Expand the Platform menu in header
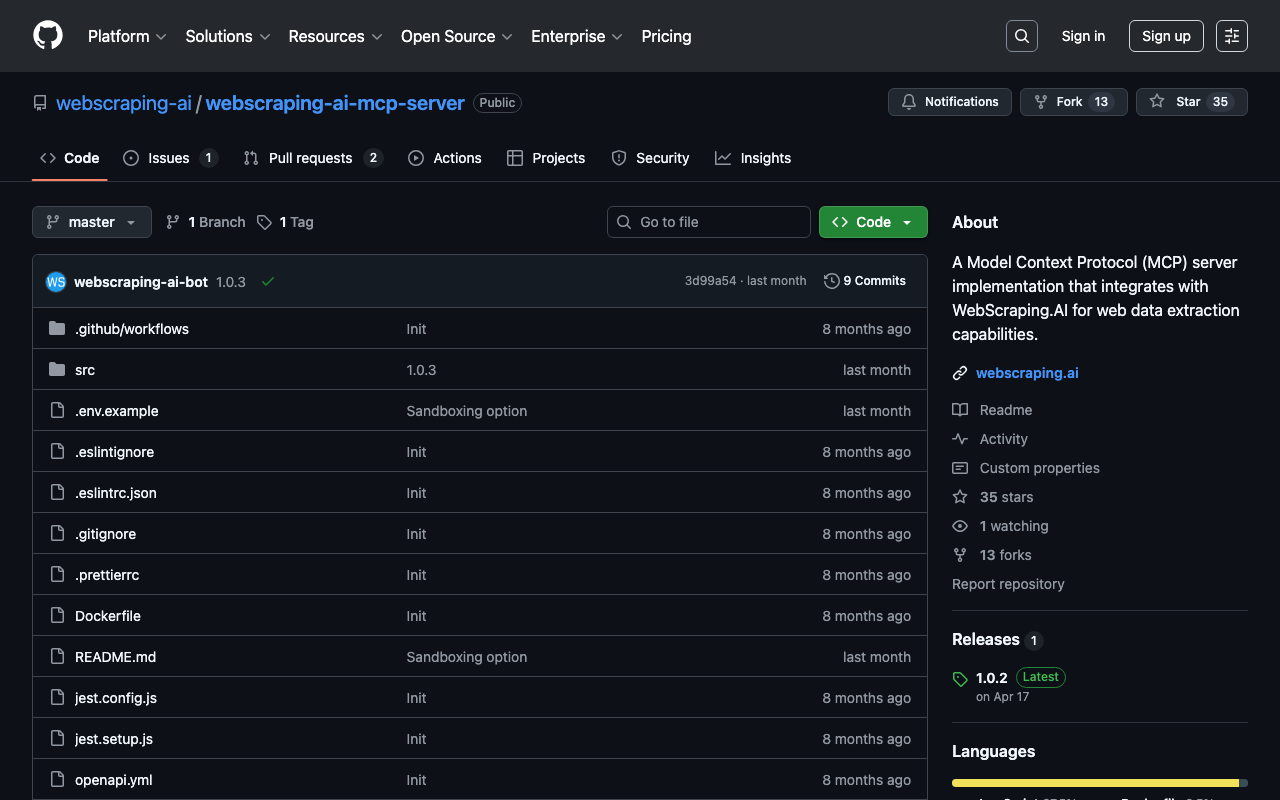 (127, 36)
